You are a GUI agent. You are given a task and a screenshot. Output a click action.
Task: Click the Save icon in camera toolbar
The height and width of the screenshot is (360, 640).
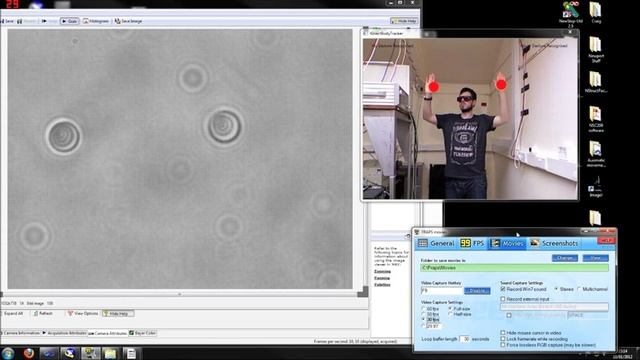(7, 21)
